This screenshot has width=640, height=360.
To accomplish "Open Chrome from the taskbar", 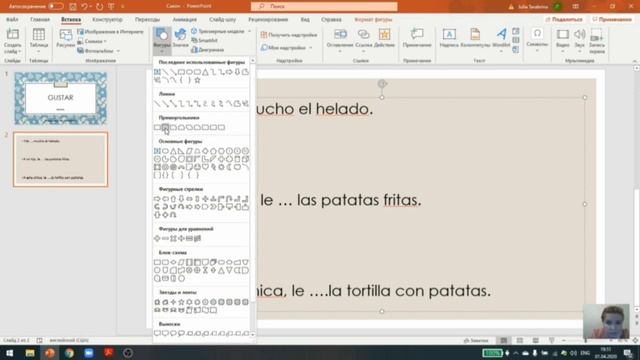I will [69, 353].
